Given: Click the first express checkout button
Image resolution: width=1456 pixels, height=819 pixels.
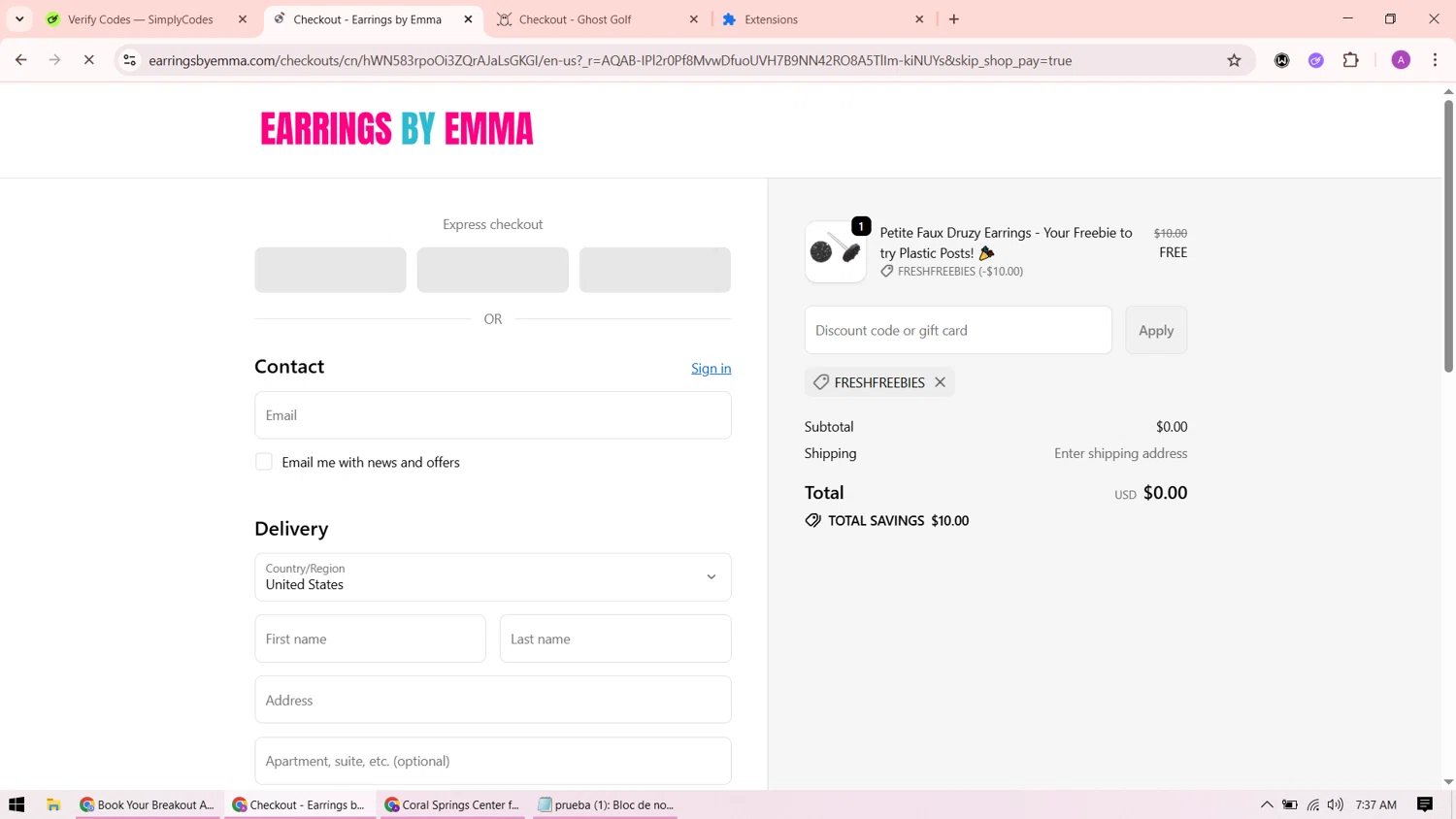Looking at the screenshot, I should pos(330,270).
